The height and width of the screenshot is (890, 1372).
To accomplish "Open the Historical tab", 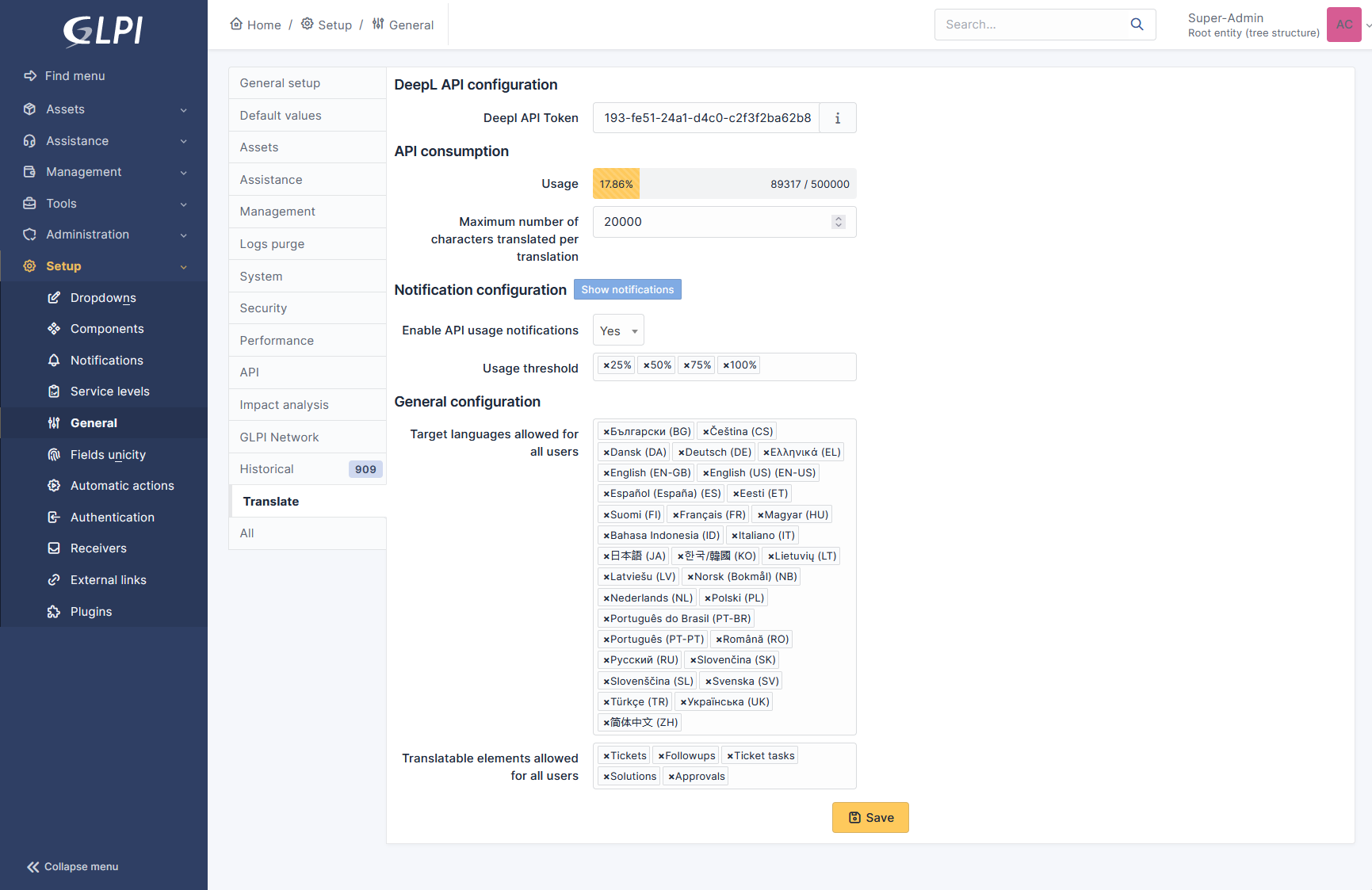I will [308, 469].
